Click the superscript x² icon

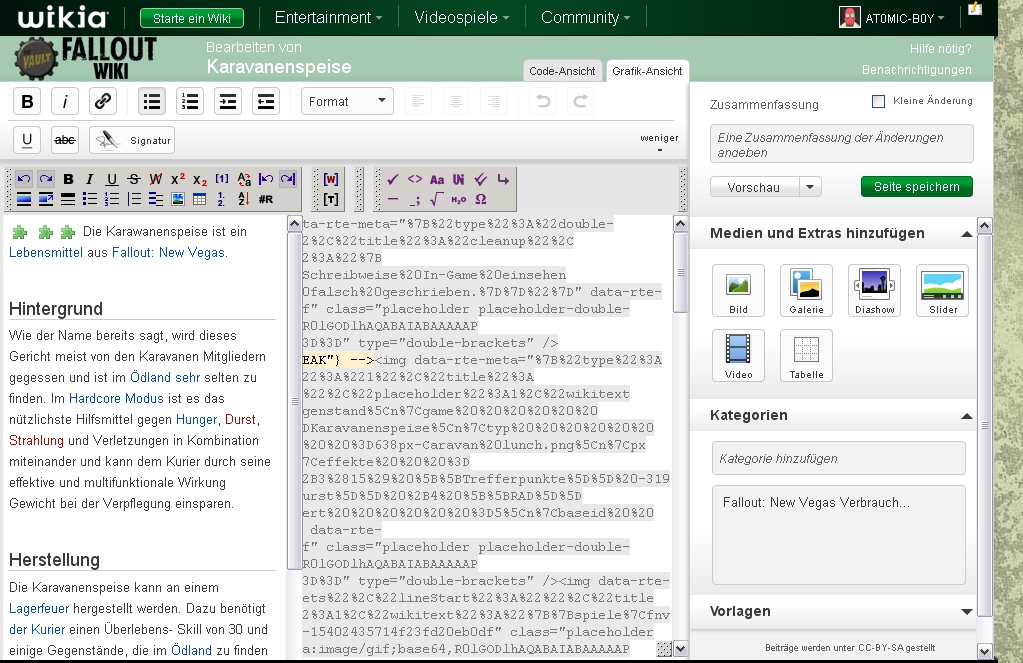point(178,179)
